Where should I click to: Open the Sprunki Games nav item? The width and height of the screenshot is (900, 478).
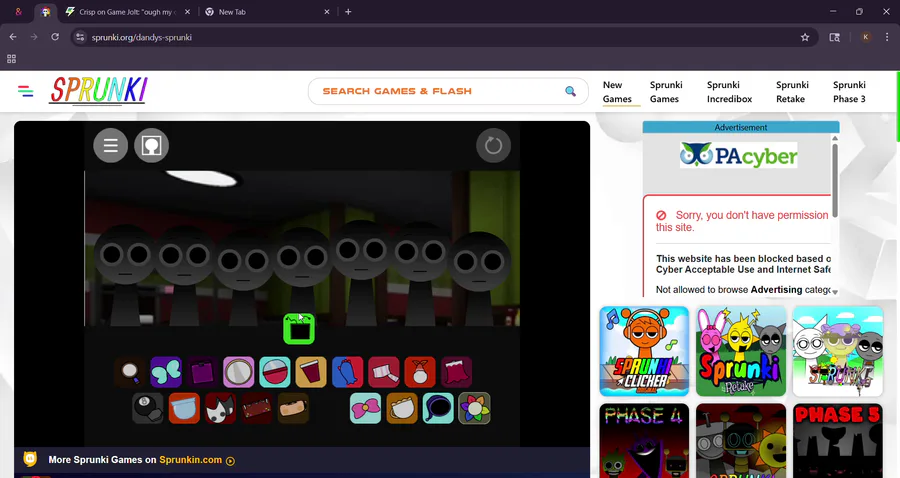tap(666, 92)
